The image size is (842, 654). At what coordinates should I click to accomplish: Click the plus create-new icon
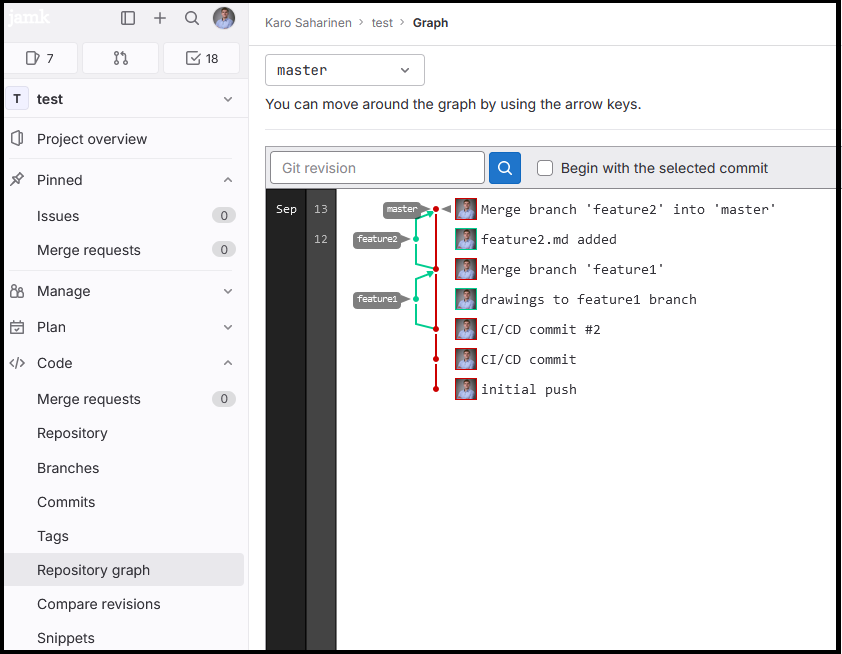[160, 18]
